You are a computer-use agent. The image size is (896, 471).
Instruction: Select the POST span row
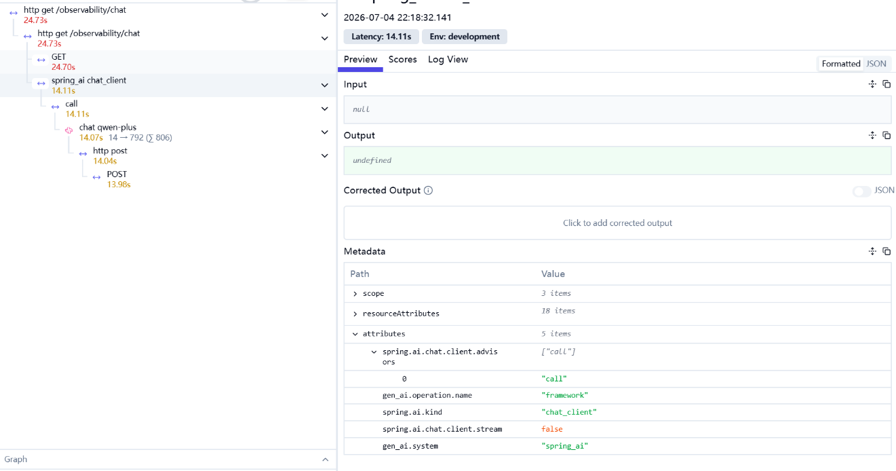click(166, 179)
